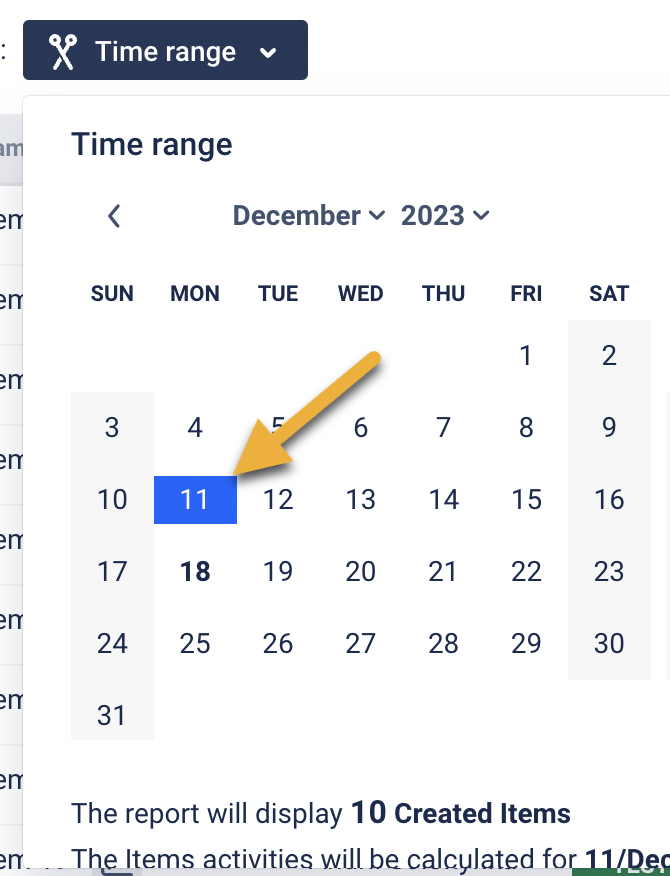
Task: Click the scissors icon on Time range button
Action: tap(64, 52)
